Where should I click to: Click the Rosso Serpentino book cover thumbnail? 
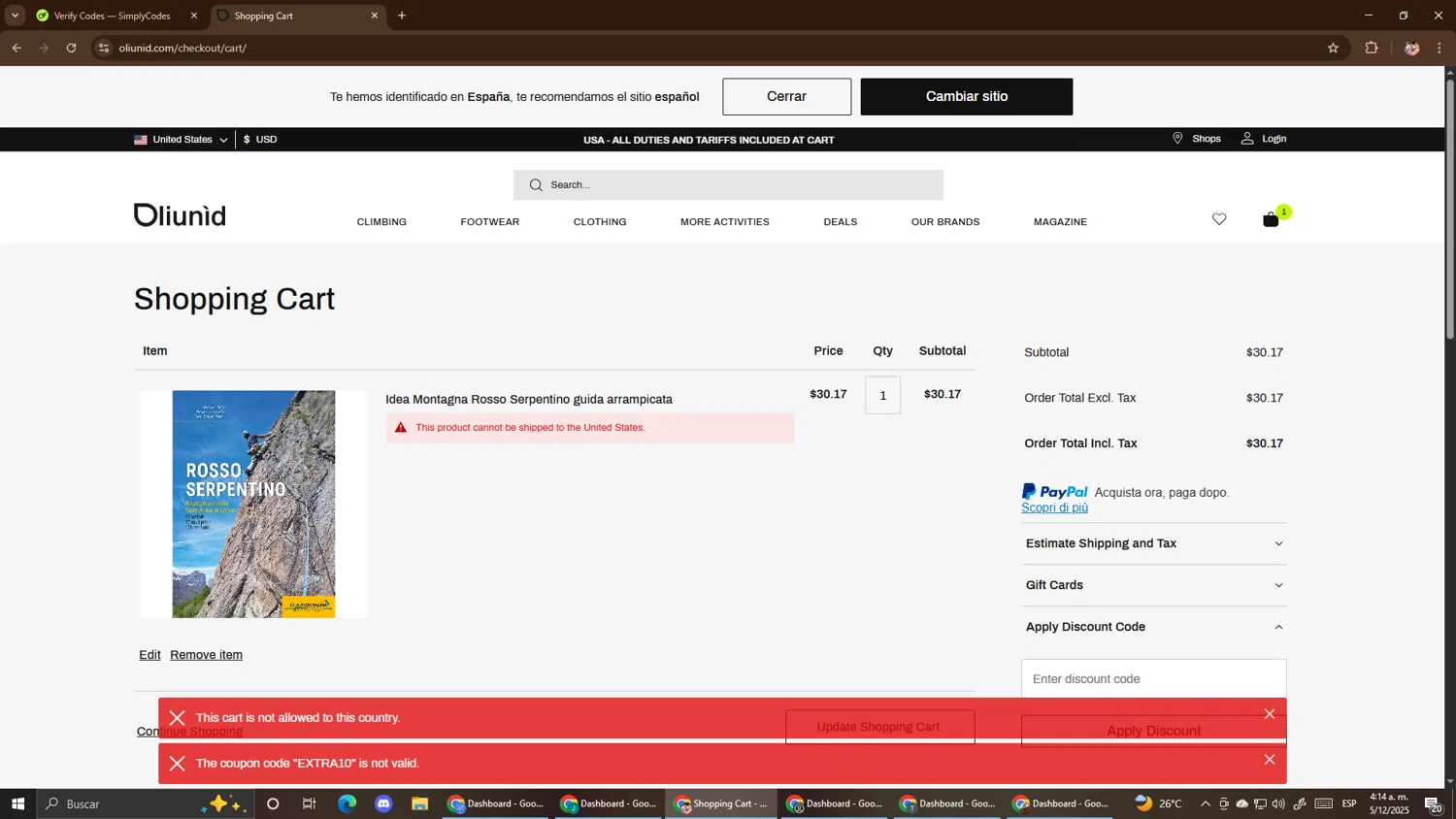(253, 505)
